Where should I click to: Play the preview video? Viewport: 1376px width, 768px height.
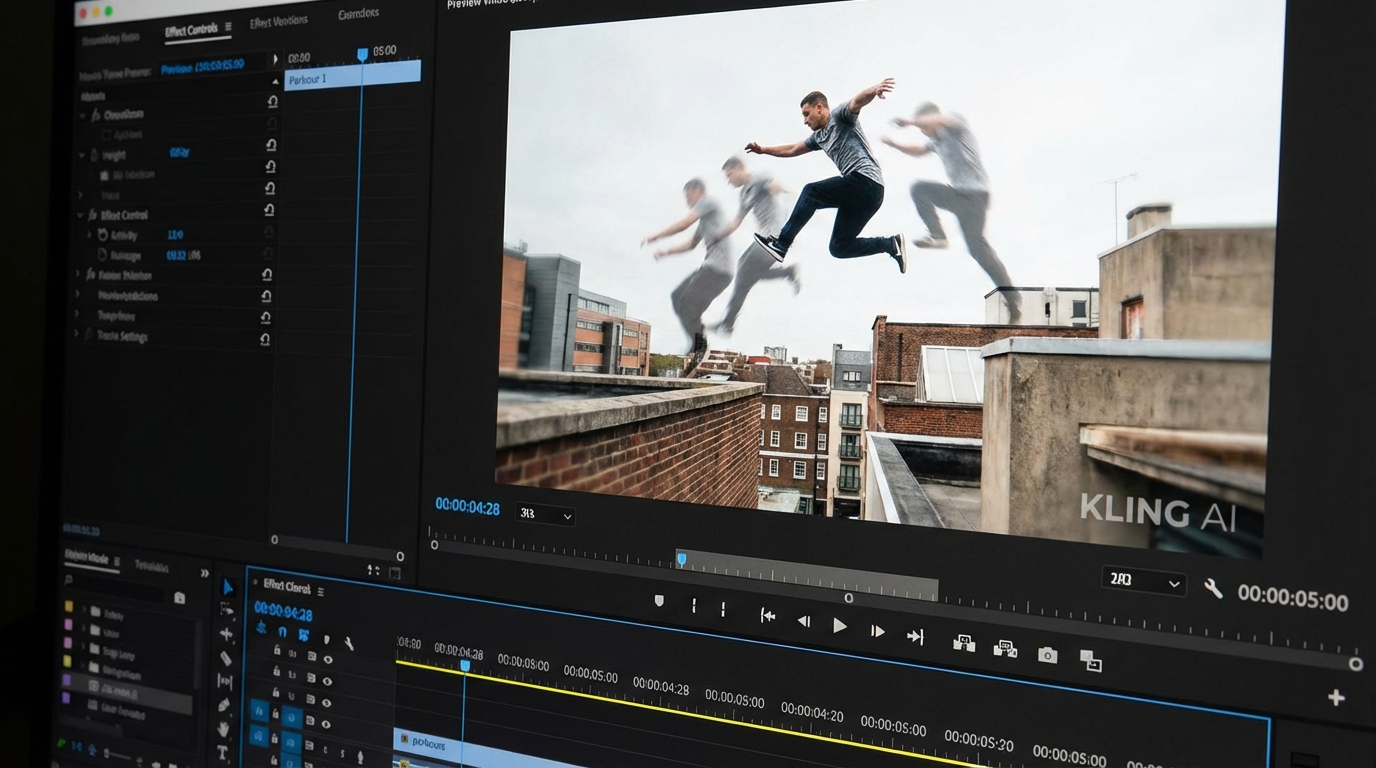click(x=839, y=625)
